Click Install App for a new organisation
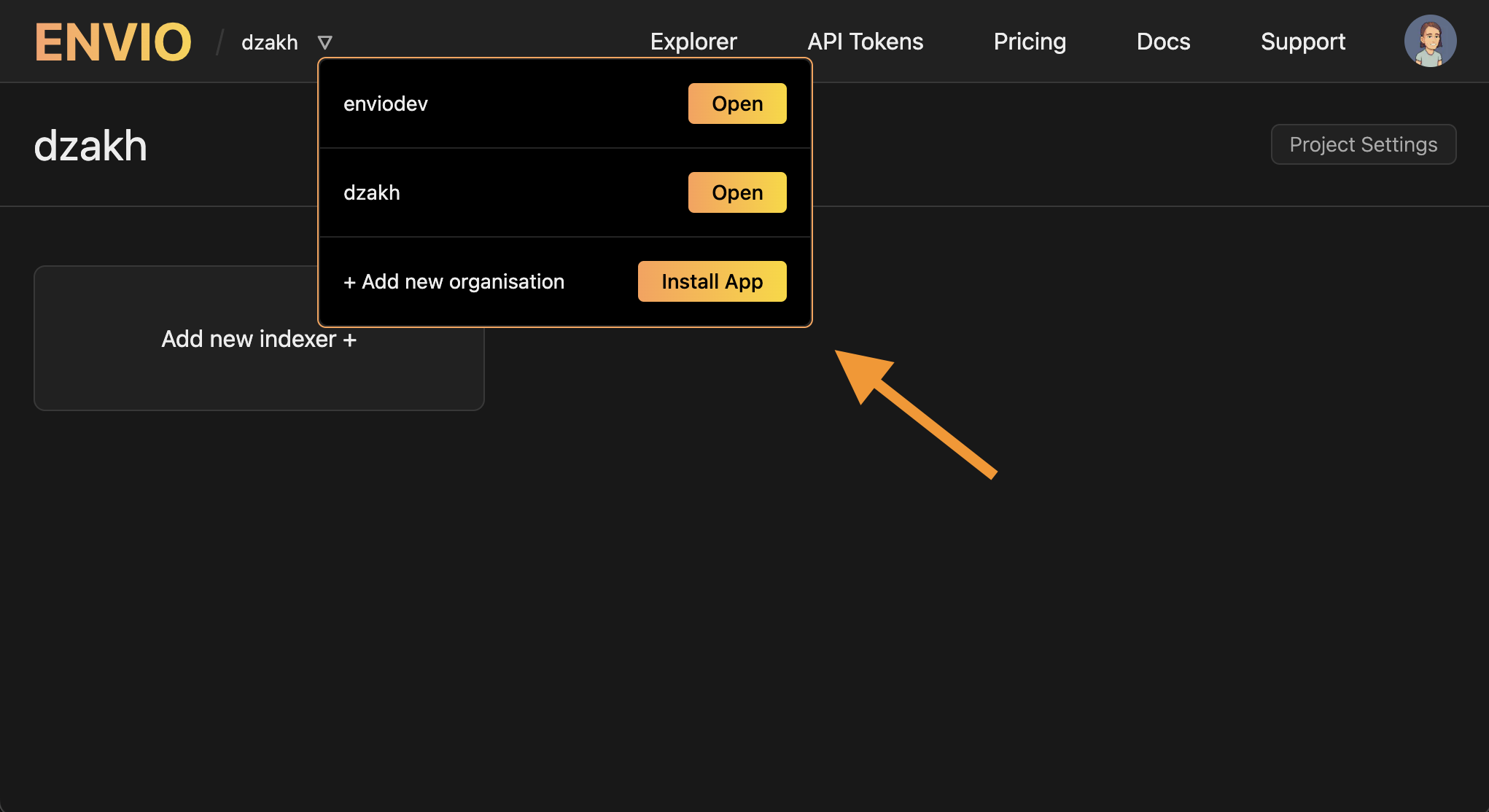 click(712, 281)
